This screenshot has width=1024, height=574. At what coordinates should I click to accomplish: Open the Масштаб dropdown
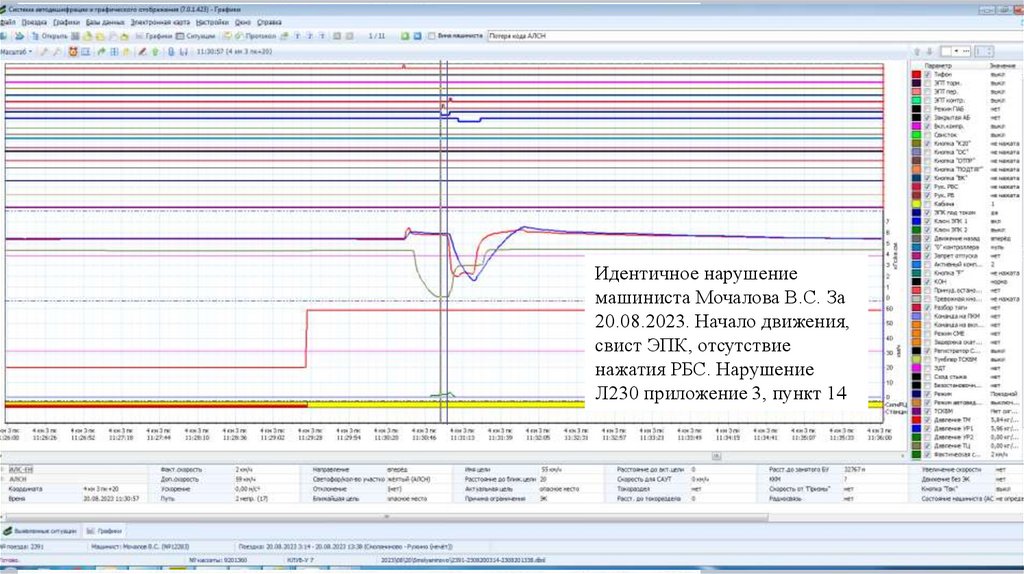[17, 50]
